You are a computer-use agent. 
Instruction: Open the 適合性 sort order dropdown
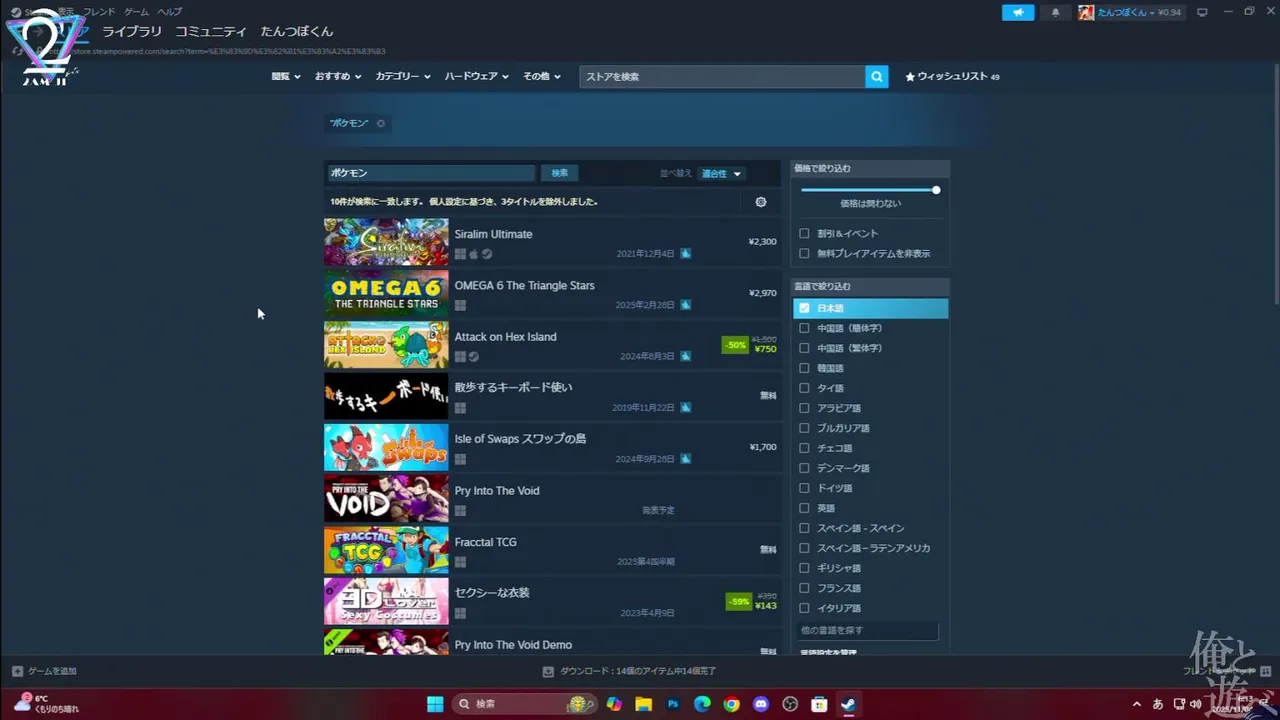[721, 173]
